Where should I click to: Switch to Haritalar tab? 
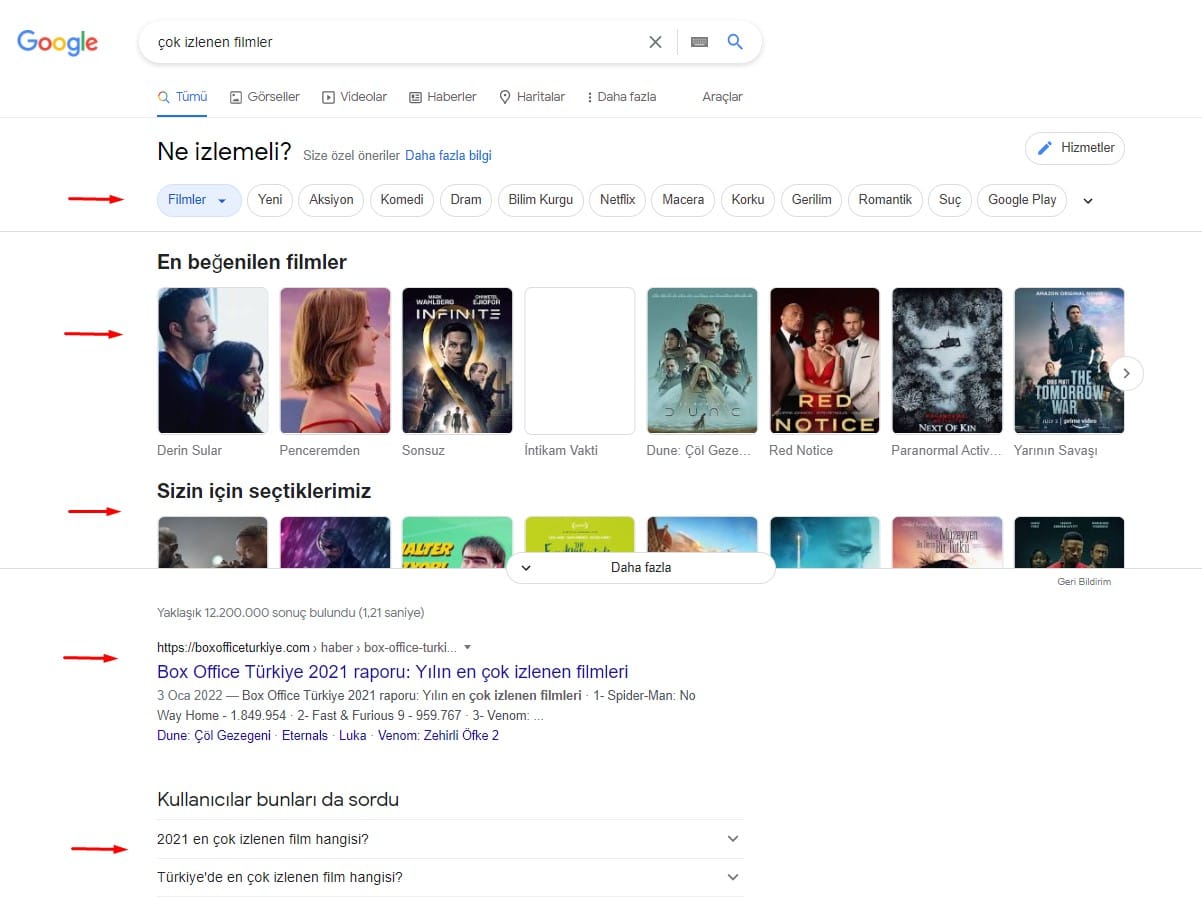532,97
